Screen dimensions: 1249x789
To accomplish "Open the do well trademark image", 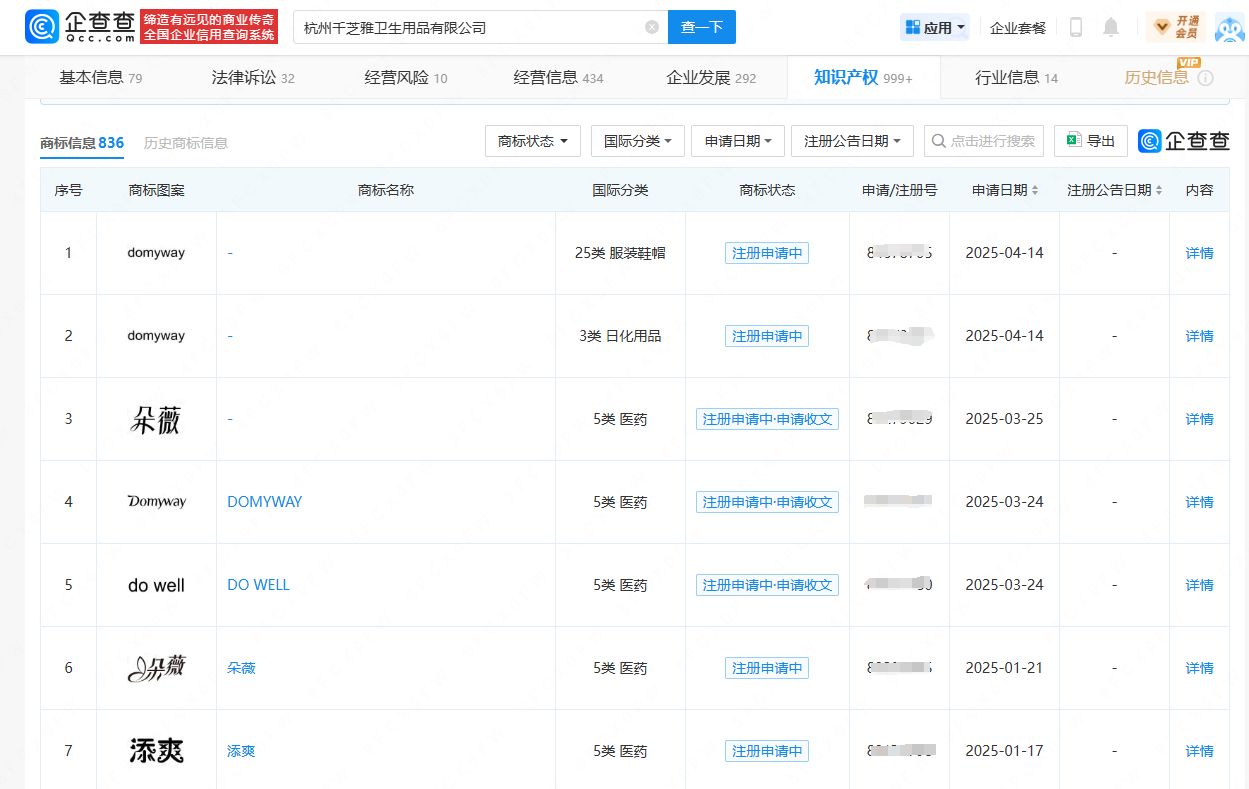I will click(x=156, y=585).
